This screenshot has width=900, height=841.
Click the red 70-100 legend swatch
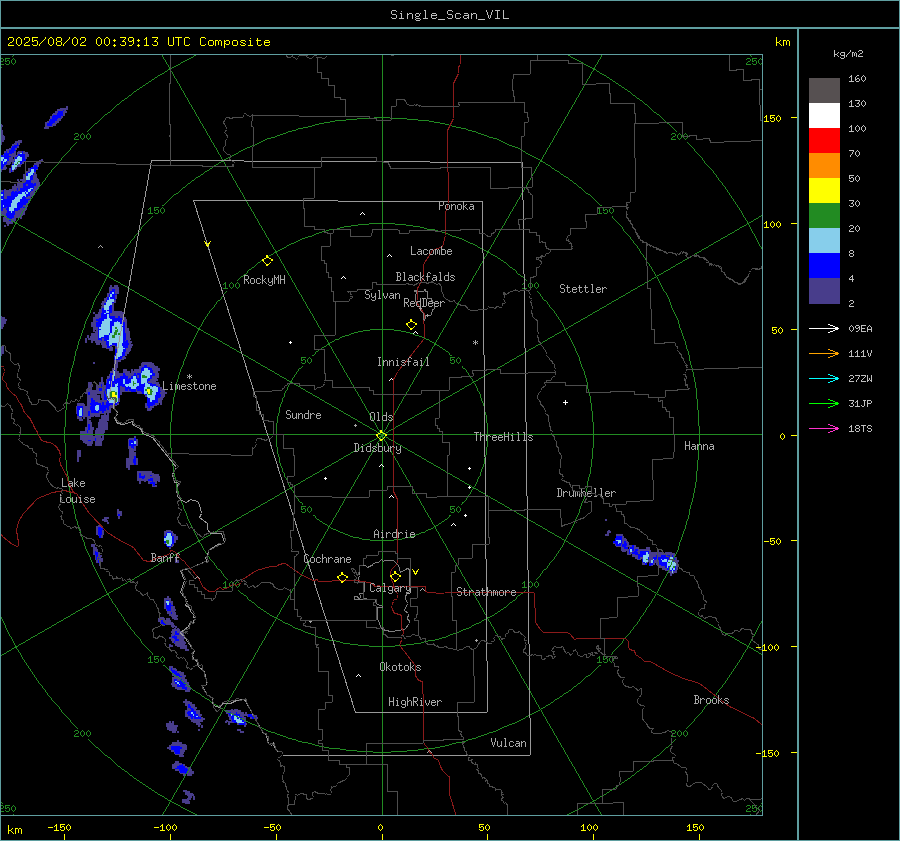tap(824, 141)
